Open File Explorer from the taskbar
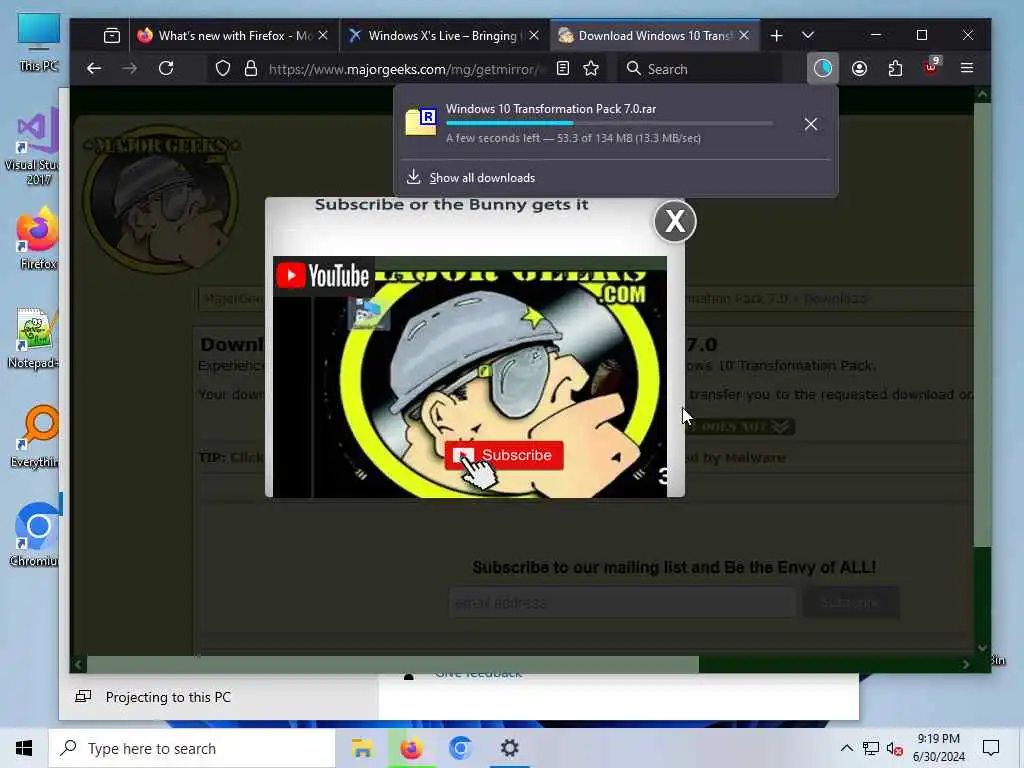This screenshot has height=768, width=1024. 362,748
